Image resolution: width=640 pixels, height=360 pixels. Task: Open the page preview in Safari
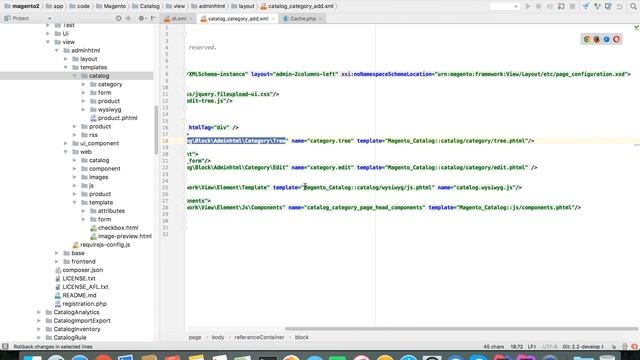click(x=607, y=39)
